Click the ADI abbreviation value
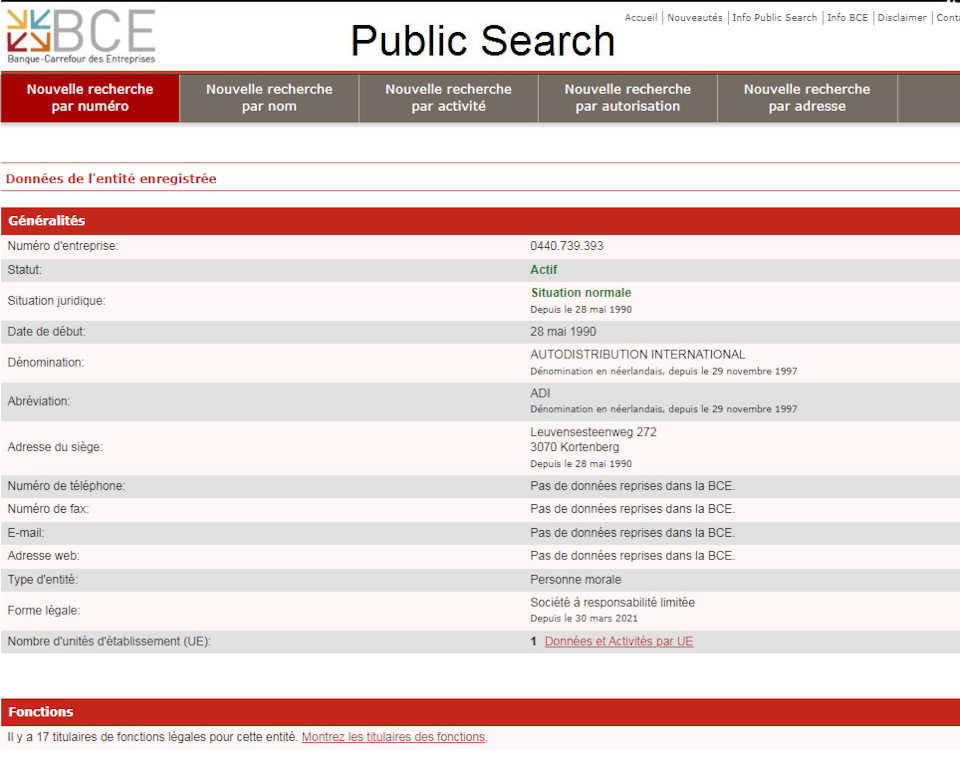The width and height of the screenshot is (960, 775). point(540,393)
